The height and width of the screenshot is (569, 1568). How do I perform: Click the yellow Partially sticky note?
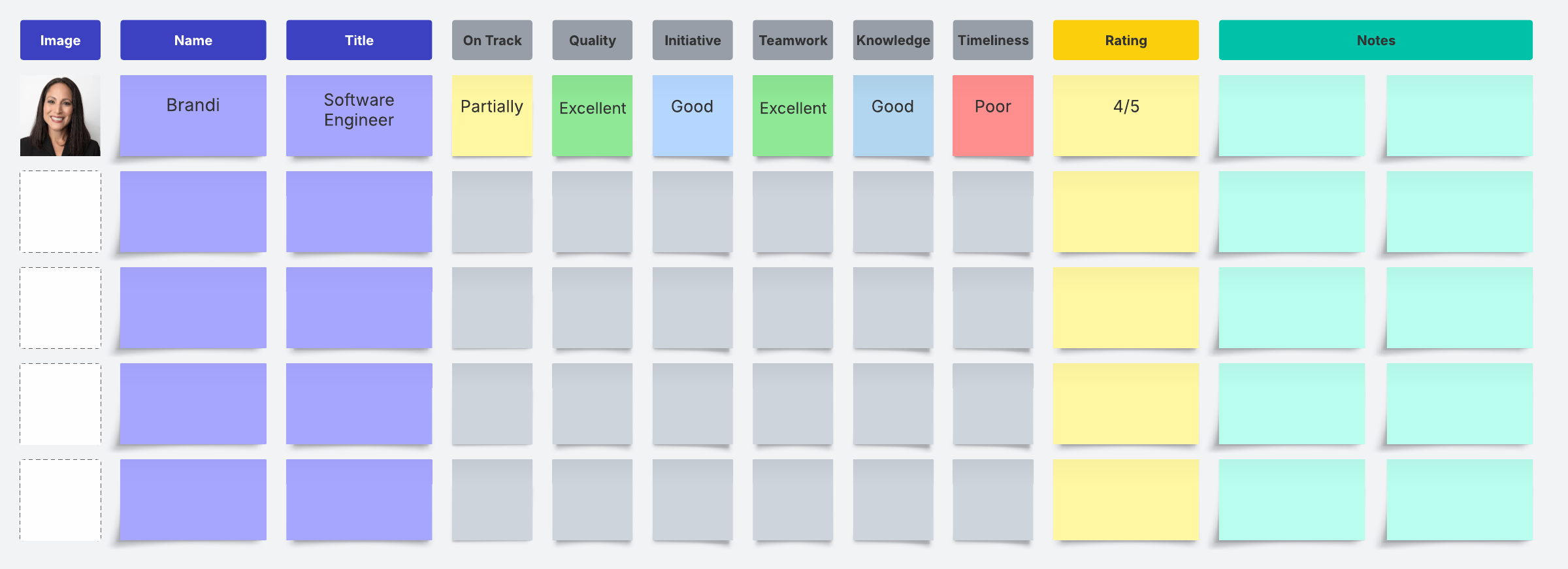[x=492, y=116]
